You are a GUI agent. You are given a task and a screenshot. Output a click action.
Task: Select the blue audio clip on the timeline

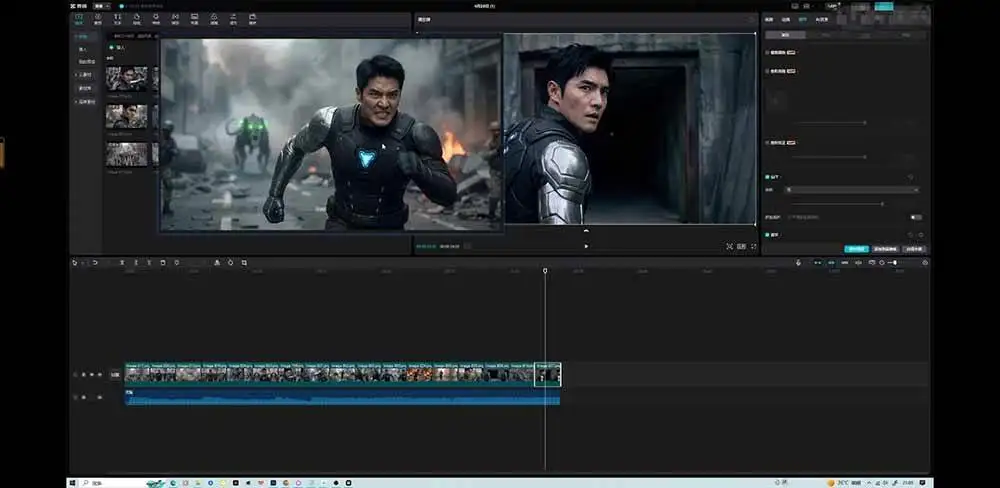click(x=342, y=397)
